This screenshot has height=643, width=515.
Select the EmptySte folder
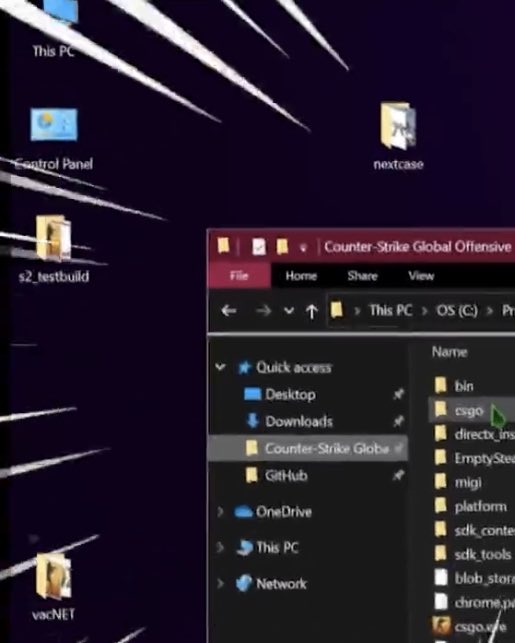tap(474, 458)
